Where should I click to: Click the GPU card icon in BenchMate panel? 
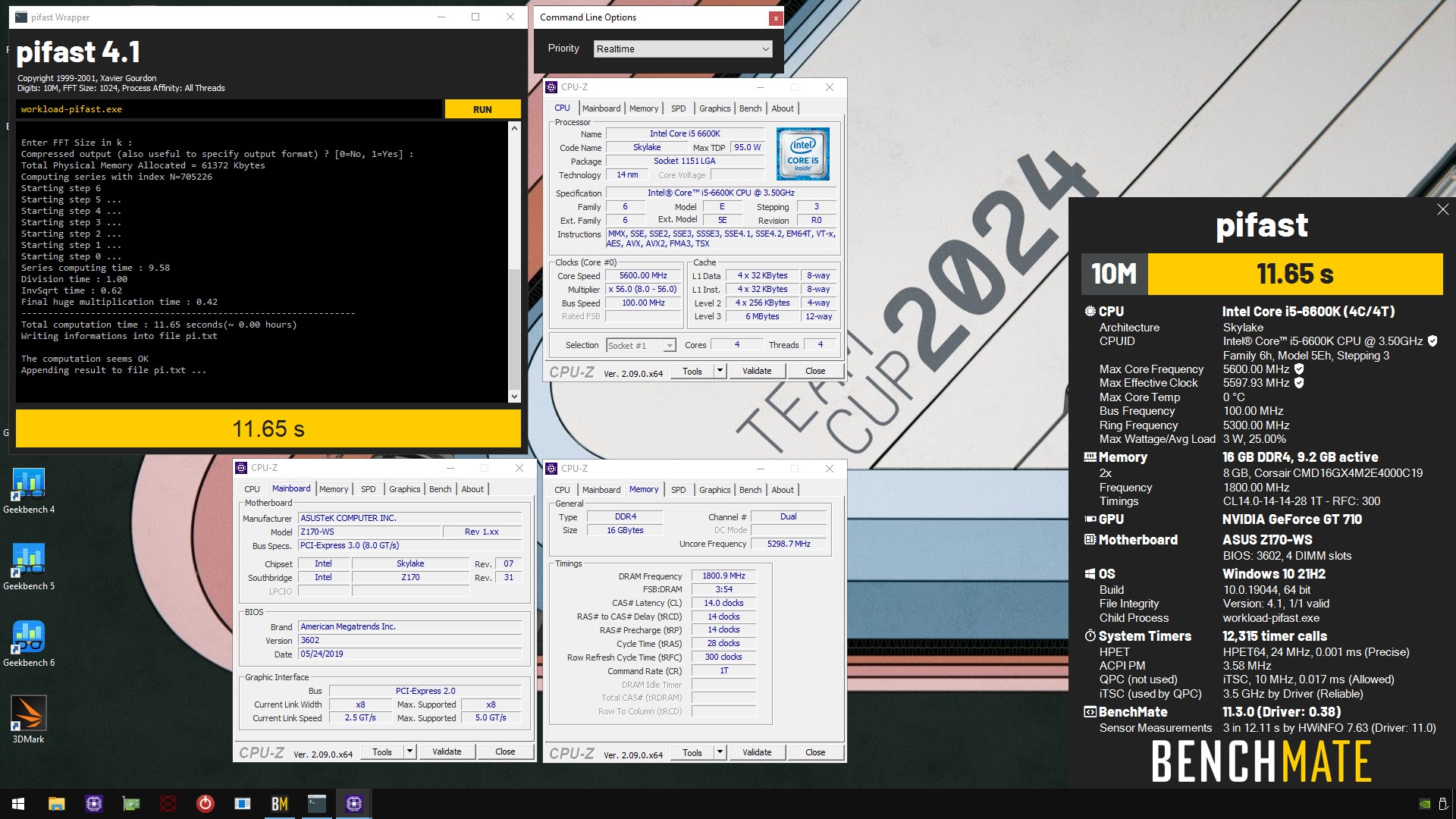1090,519
